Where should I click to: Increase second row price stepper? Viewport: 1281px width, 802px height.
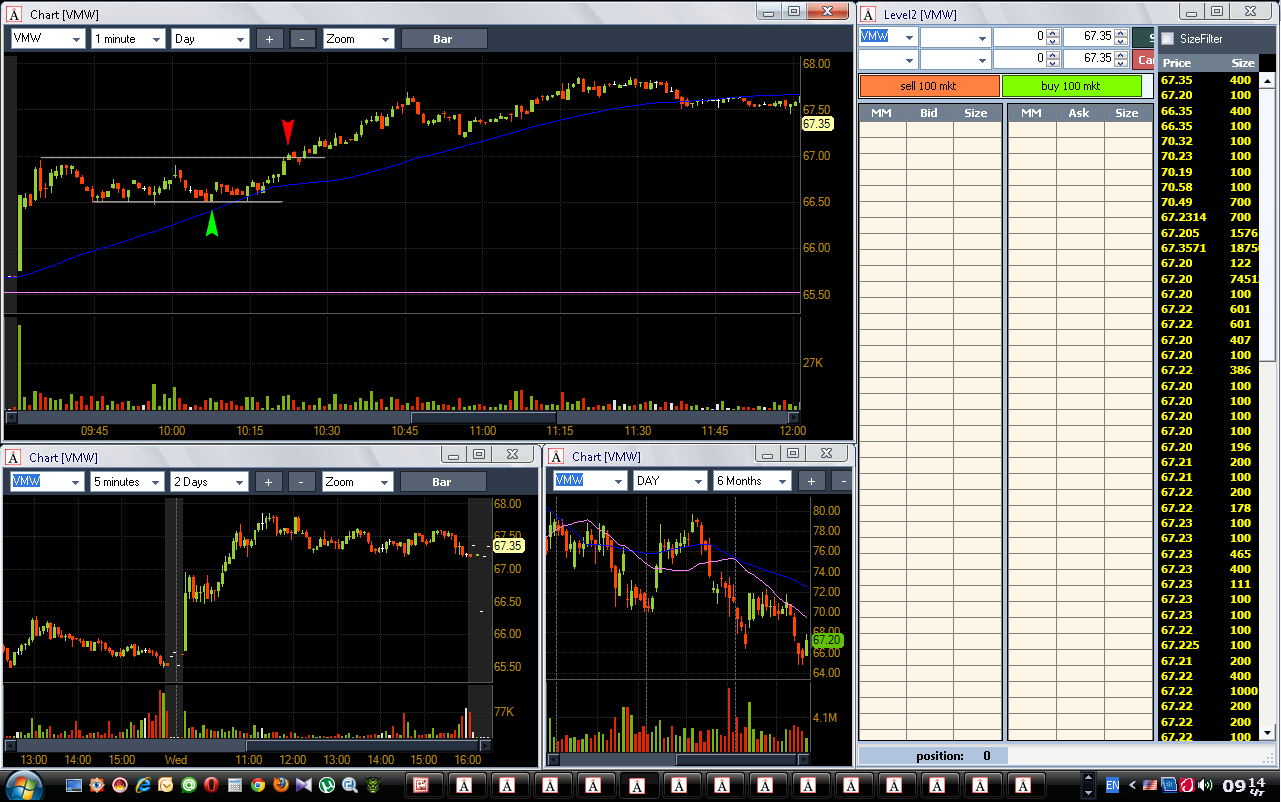click(1121, 55)
